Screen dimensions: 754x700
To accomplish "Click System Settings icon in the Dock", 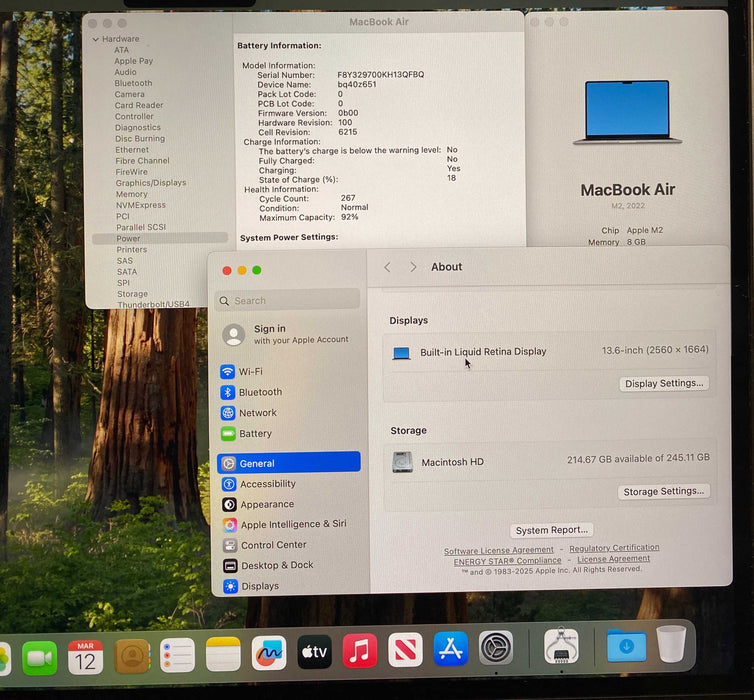I will [x=496, y=648].
